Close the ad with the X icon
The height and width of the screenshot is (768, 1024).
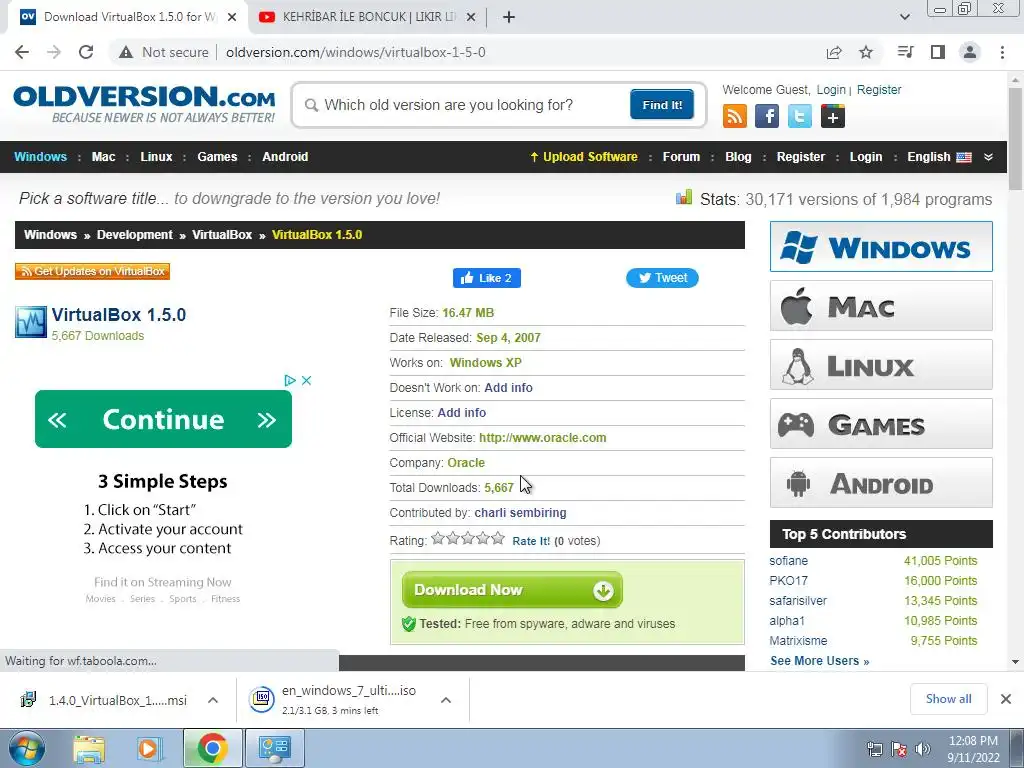click(x=306, y=380)
